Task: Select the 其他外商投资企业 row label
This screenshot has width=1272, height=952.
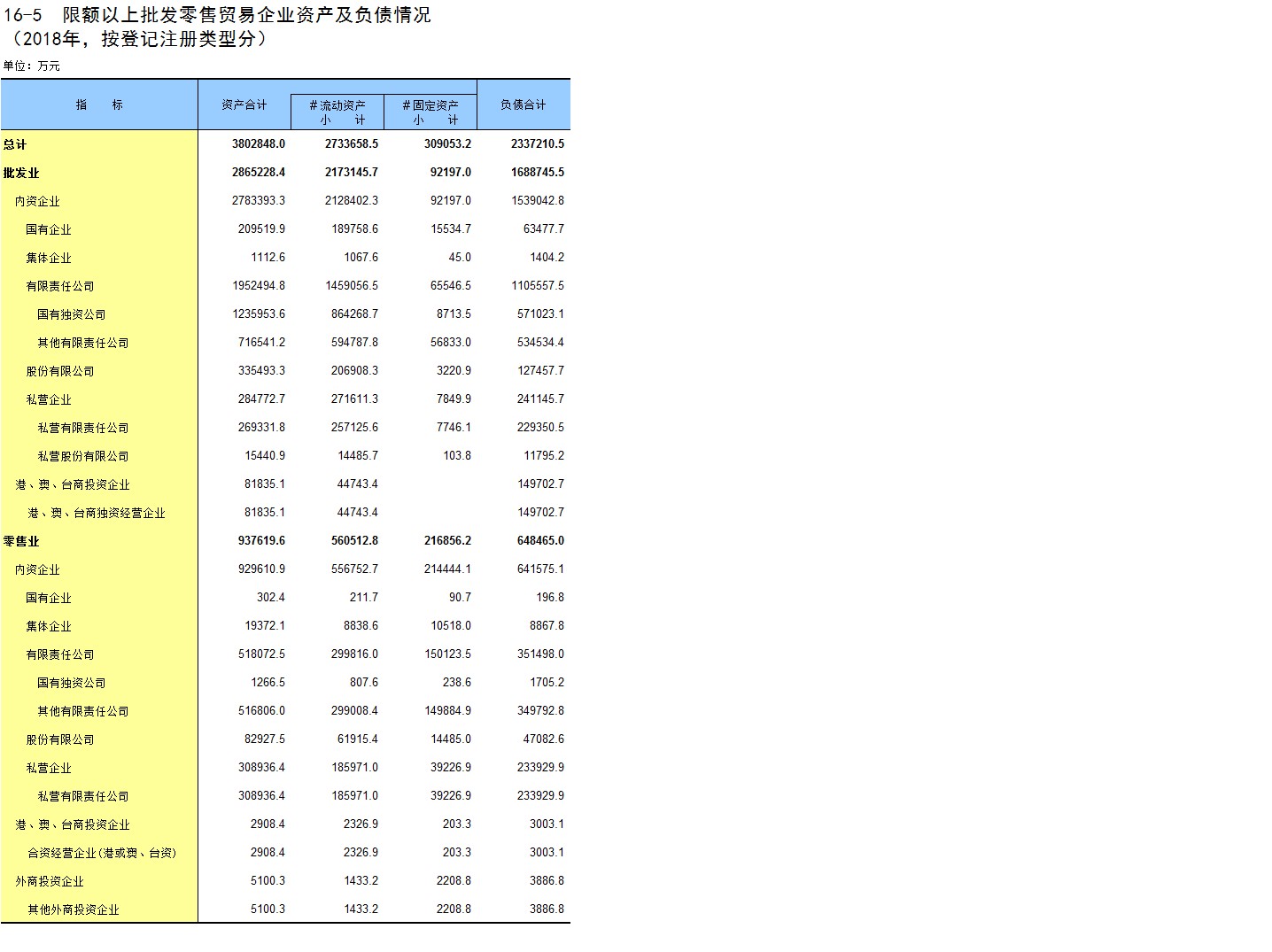Action: point(73,909)
